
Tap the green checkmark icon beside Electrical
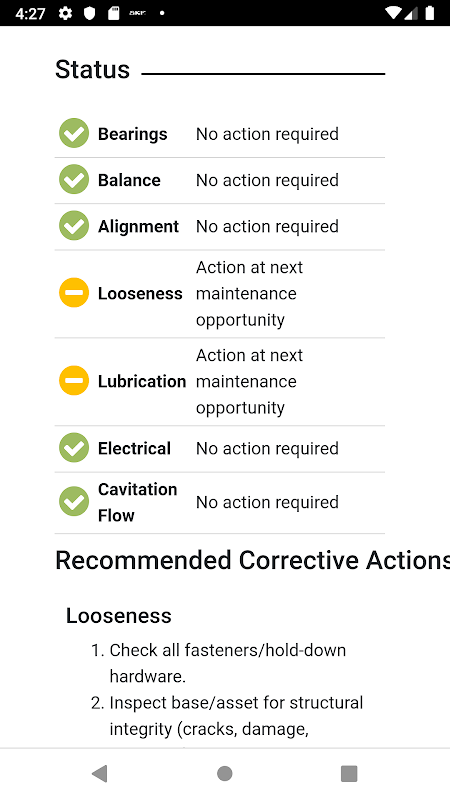(74, 448)
